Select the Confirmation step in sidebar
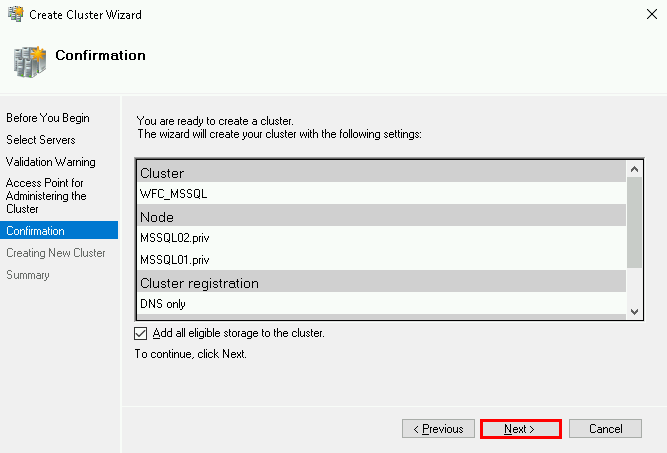The image size is (667, 453). pyautogui.click(x=35, y=231)
